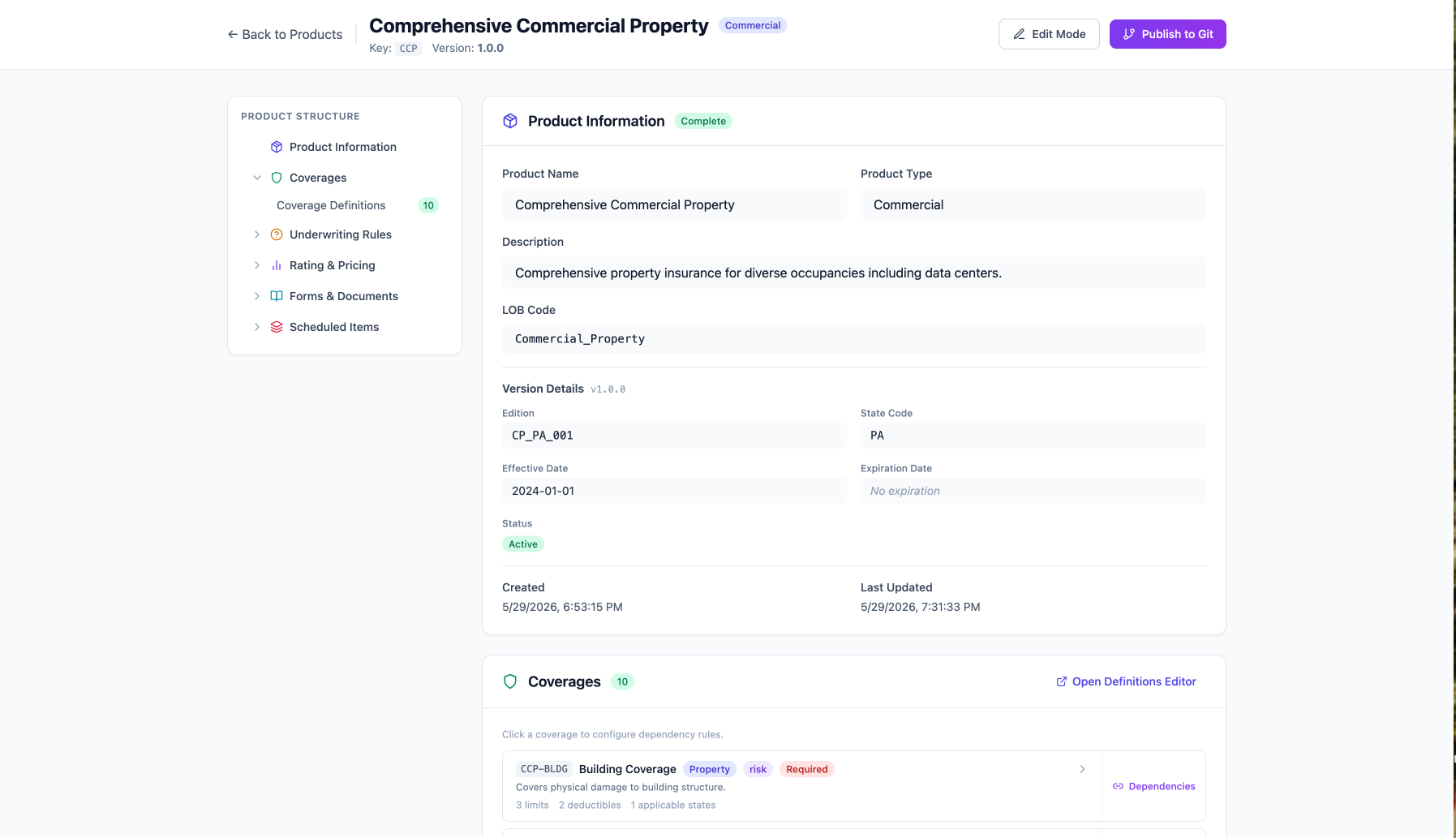Click the Commercial badge near page title
This screenshot has height=838, width=1456.
[x=753, y=25]
